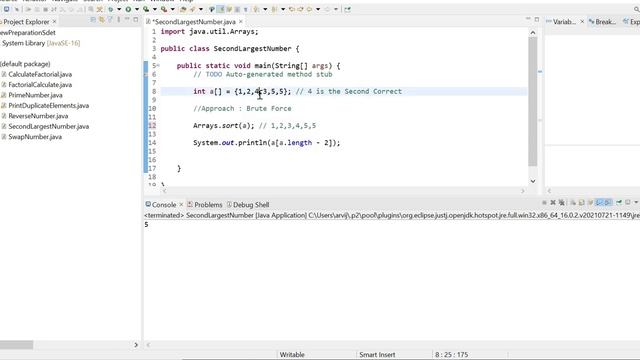The width and height of the screenshot is (640, 360).
Task: Open the Run dropdown arrow next to the green Run button
Action: (x=137, y=9)
